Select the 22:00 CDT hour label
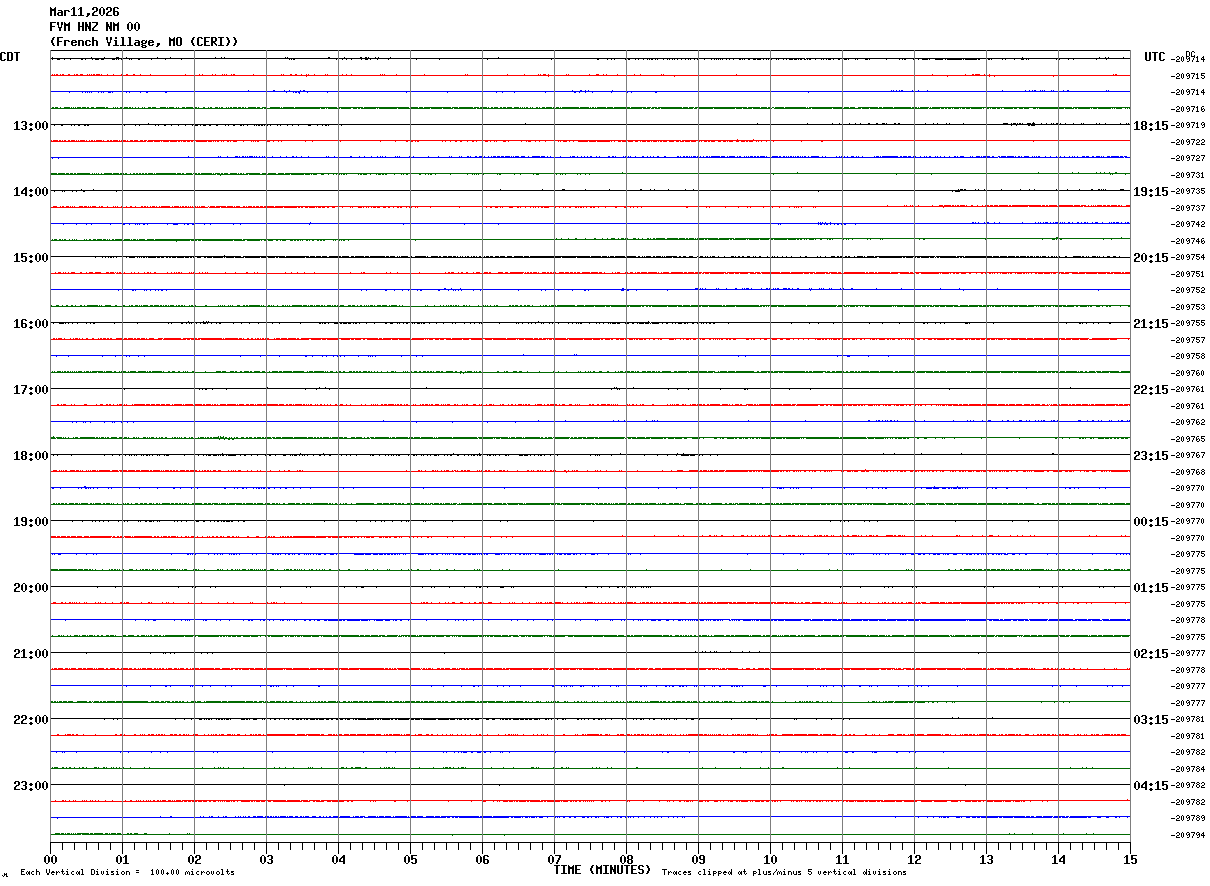This screenshot has width=1210, height=886. 30,720
